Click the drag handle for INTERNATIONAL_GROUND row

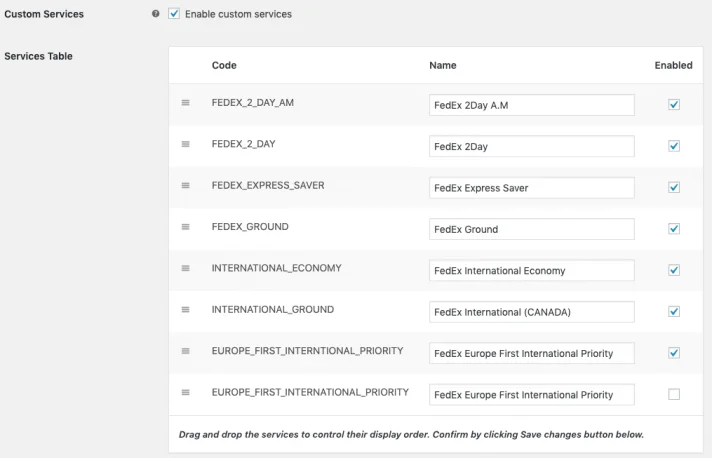[185, 309]
